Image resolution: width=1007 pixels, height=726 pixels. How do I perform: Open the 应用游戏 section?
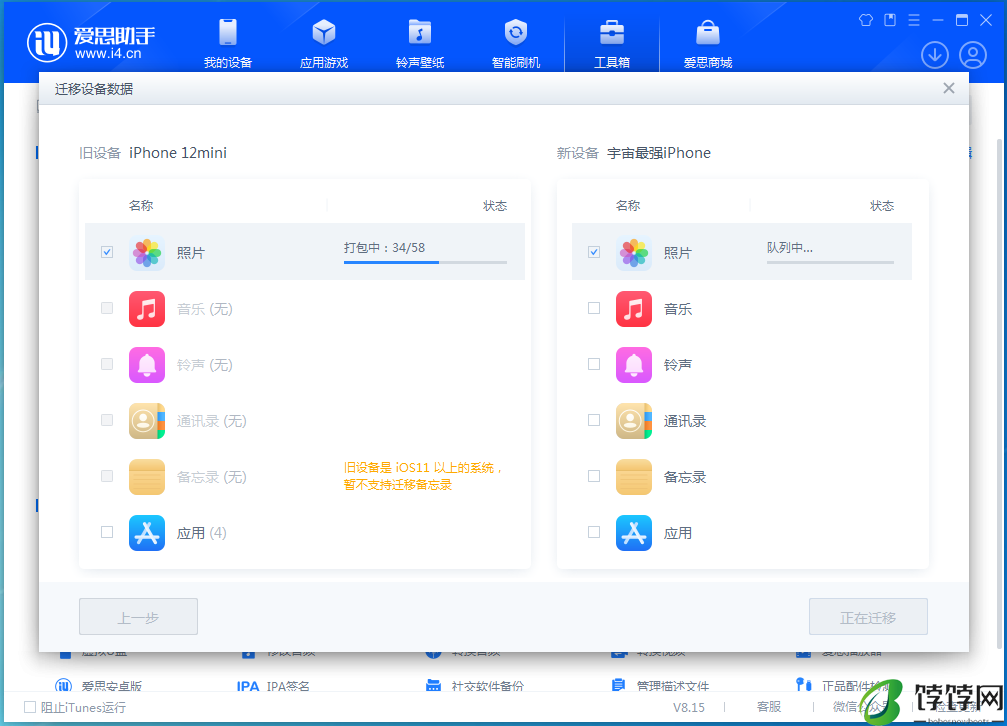(324, 43)
